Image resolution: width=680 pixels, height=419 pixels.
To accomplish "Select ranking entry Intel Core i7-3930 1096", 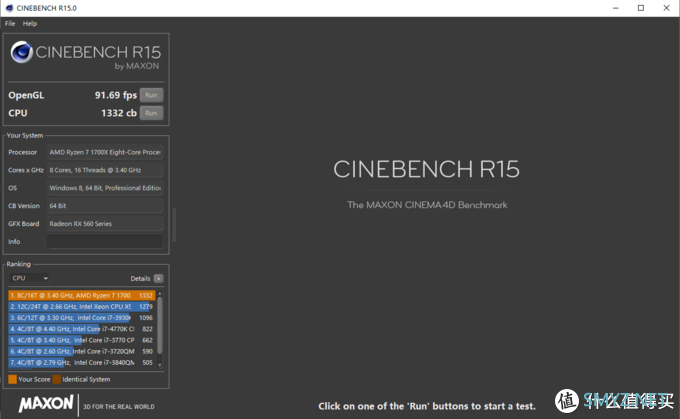I will (82, 318).
